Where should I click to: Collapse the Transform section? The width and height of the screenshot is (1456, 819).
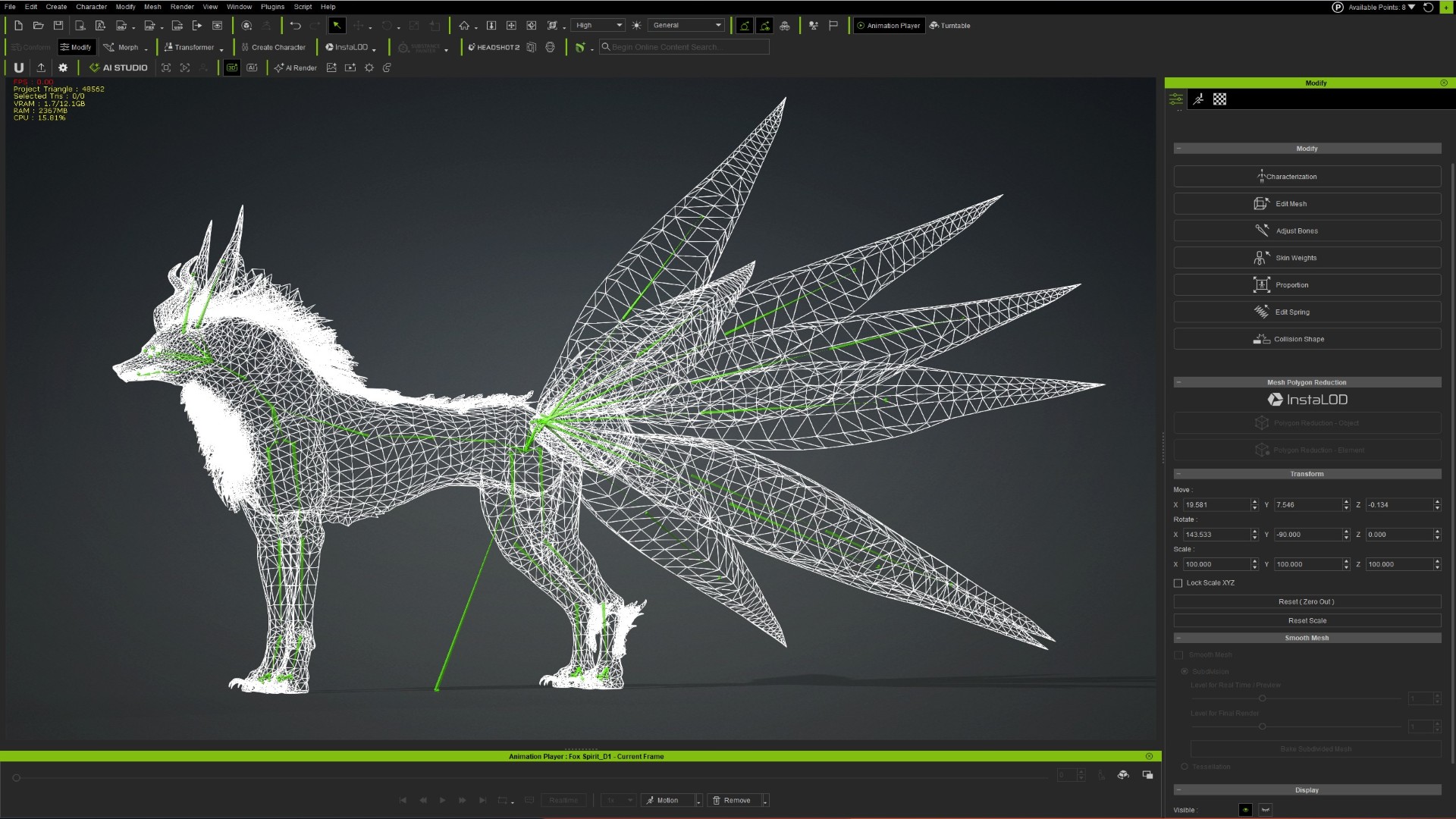click(1178, 474)
